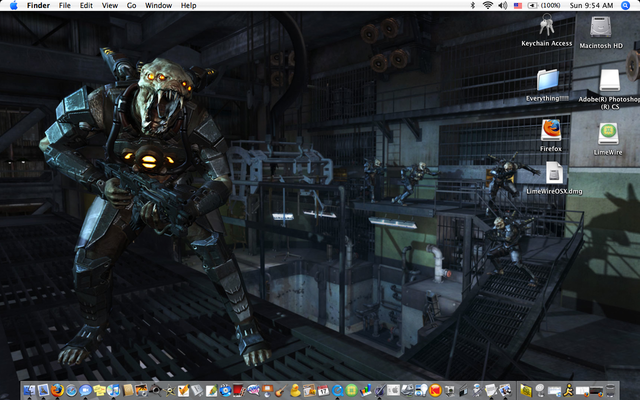Open Firefox from the dock
This screenshot has height=400, width=640.
57,389
